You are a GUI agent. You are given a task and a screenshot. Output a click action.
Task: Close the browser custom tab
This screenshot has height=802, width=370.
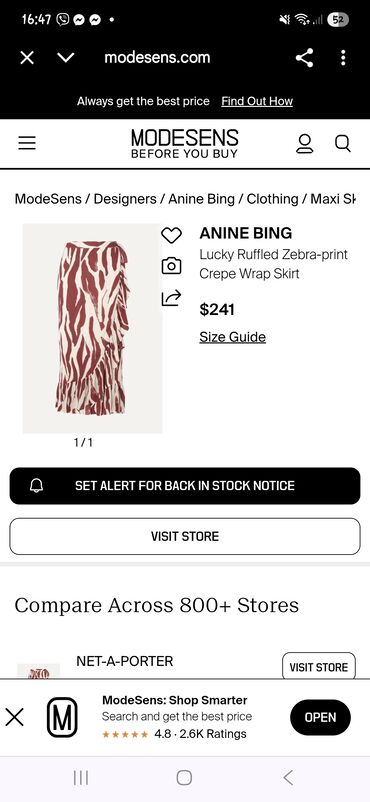tap(27, 58)
